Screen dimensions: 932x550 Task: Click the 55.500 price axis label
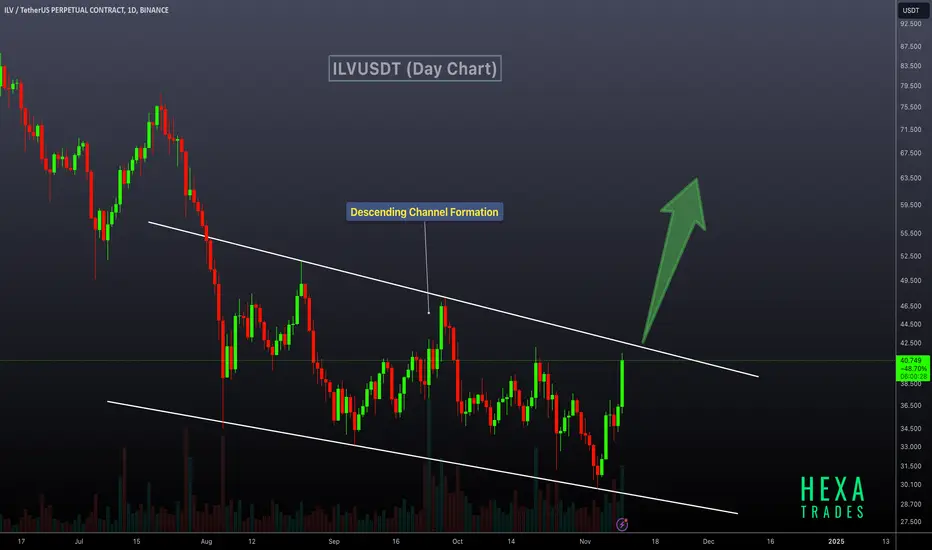(911, 234)
